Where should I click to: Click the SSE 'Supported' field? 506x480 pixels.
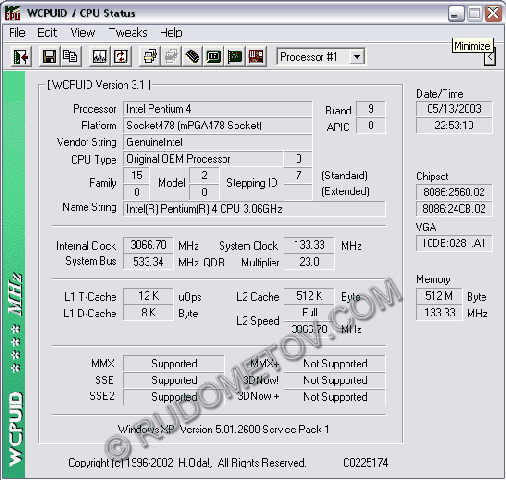pyautogui.click(x=174, y=380)
